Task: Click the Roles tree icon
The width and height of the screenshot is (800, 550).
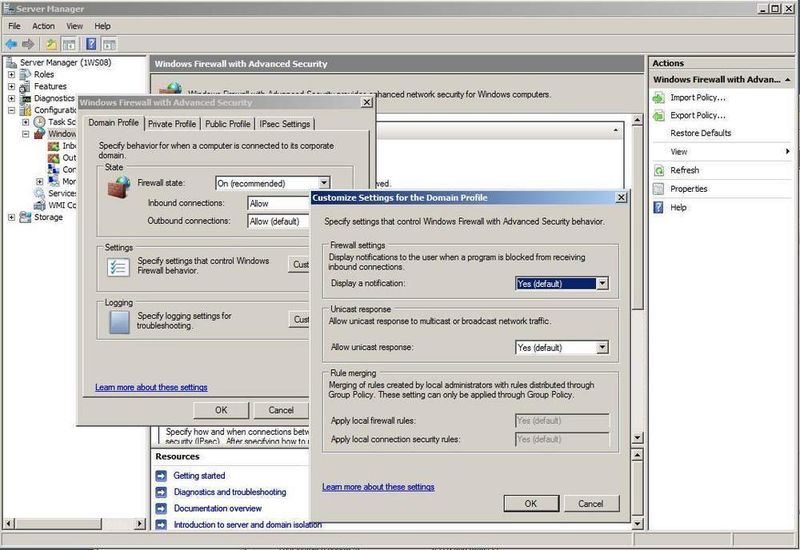Action: pyautogui.click(x=25, y=74)
